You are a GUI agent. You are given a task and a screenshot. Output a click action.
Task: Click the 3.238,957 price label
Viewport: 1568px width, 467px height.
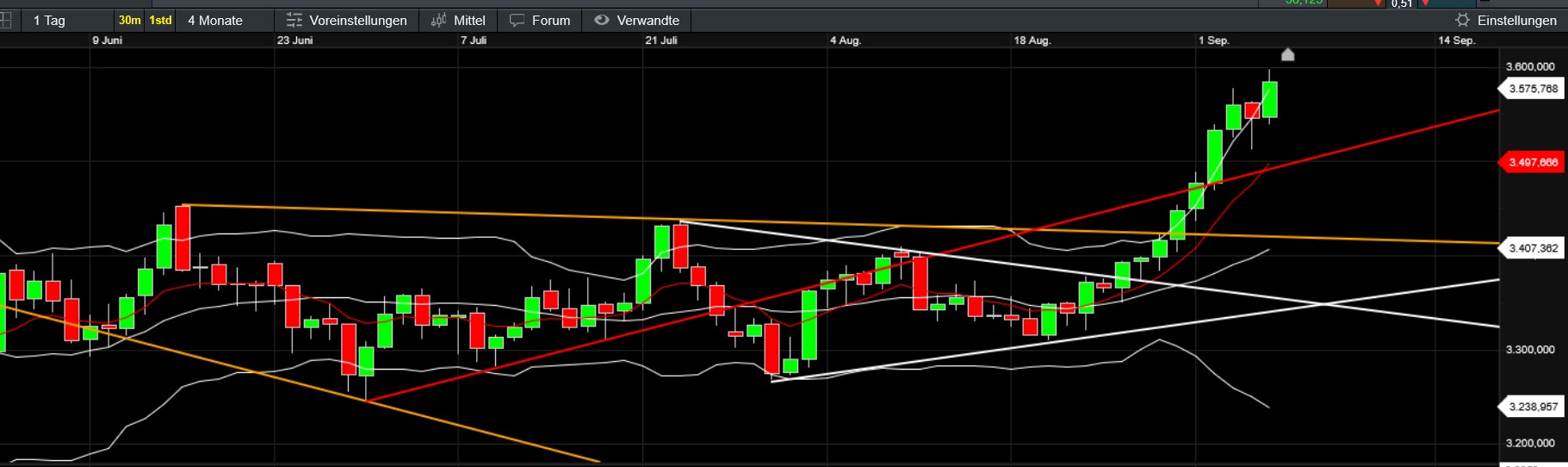1531,407
